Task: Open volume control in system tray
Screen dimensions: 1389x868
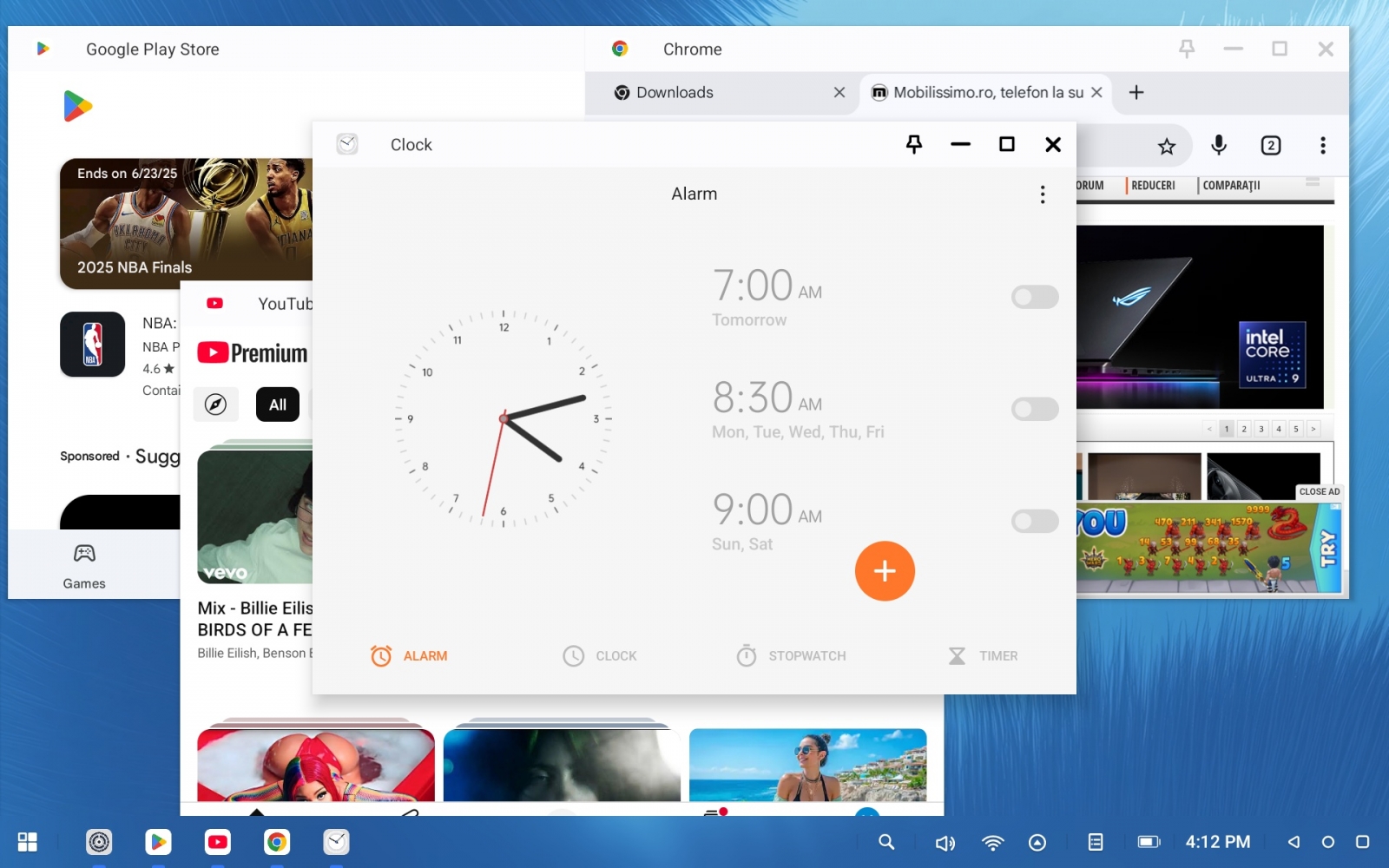Action: tap(945, 843)
